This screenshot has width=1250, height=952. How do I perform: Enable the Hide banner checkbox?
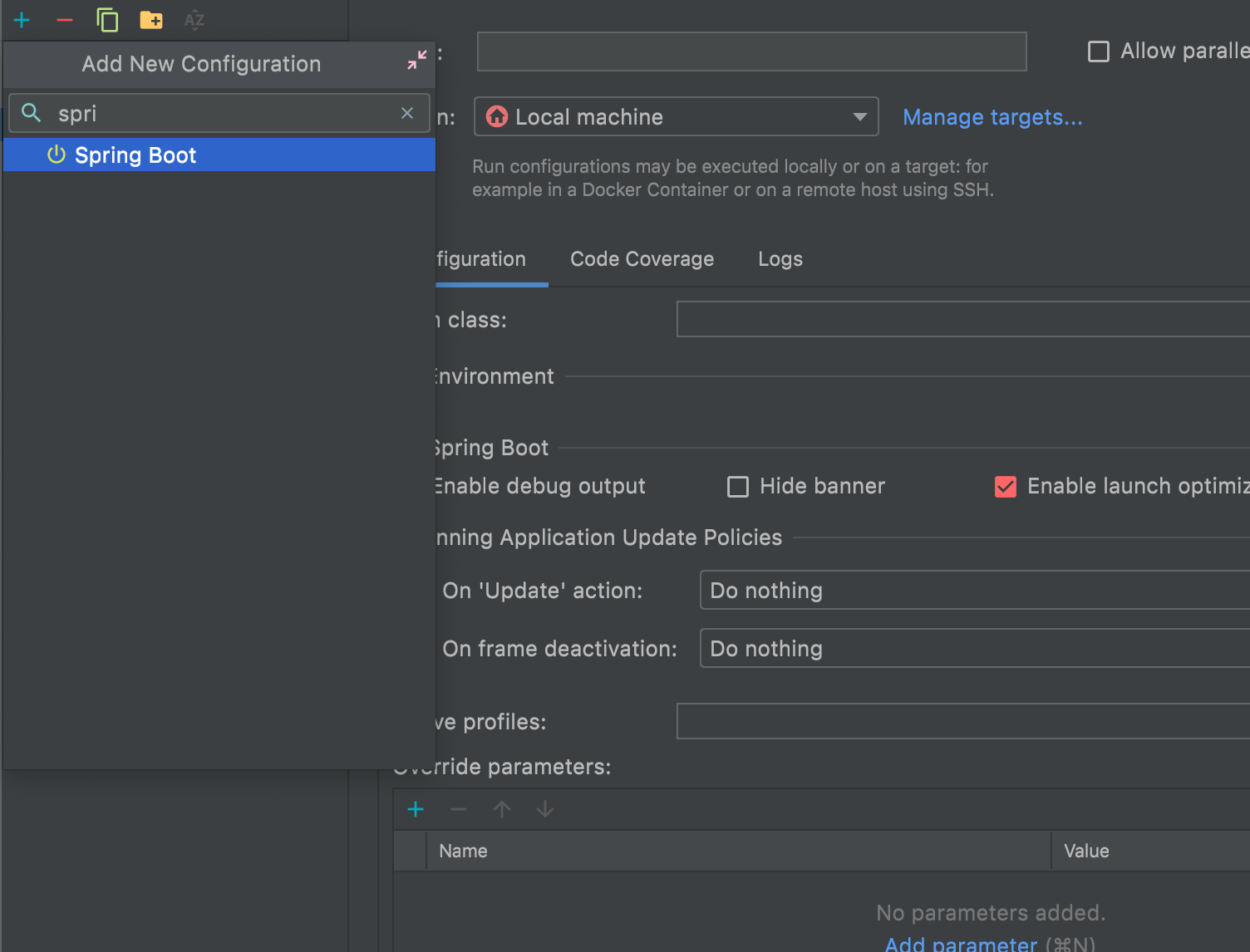coord(738,487)
